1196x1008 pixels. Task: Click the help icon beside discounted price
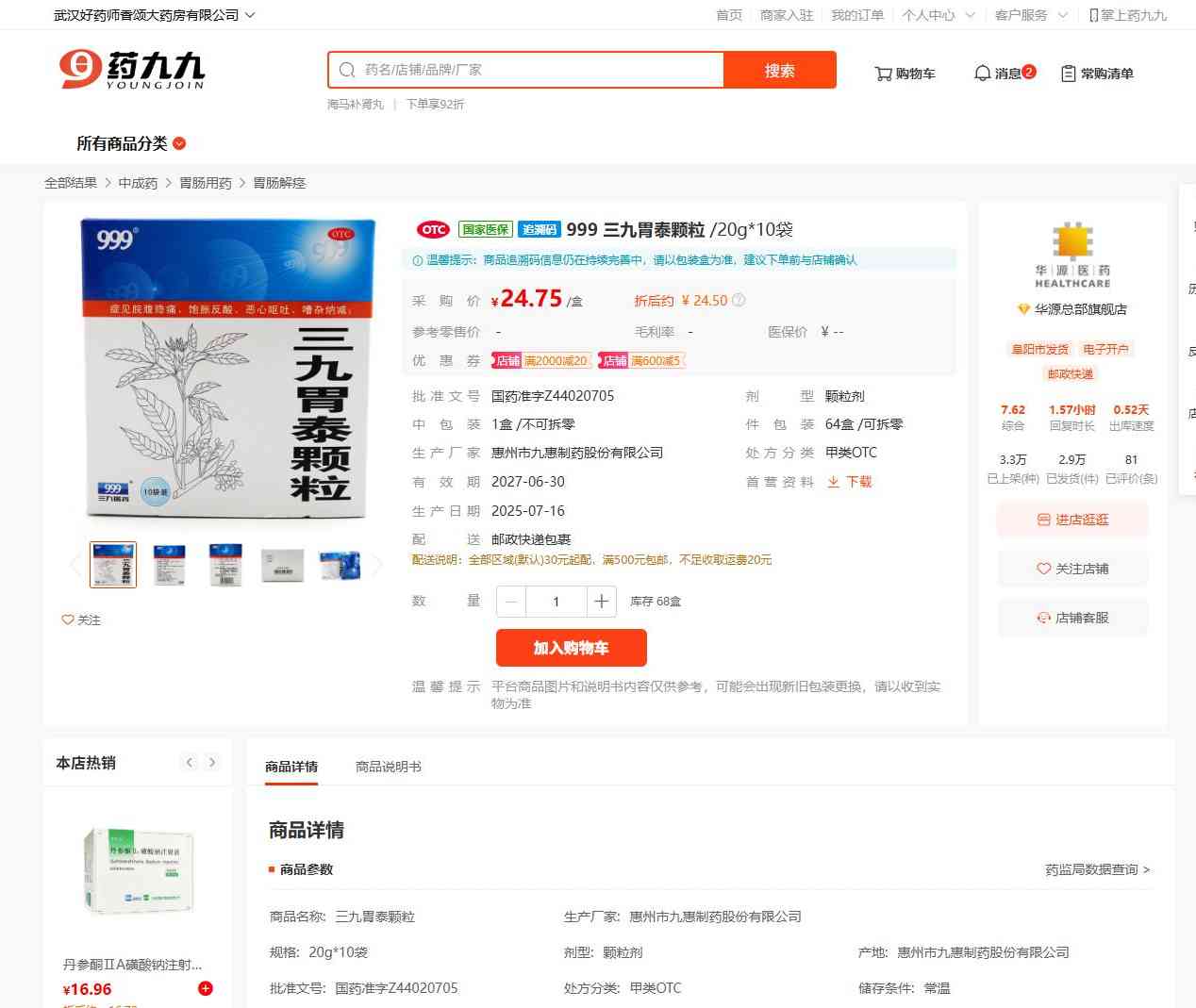tap(739, 301)
